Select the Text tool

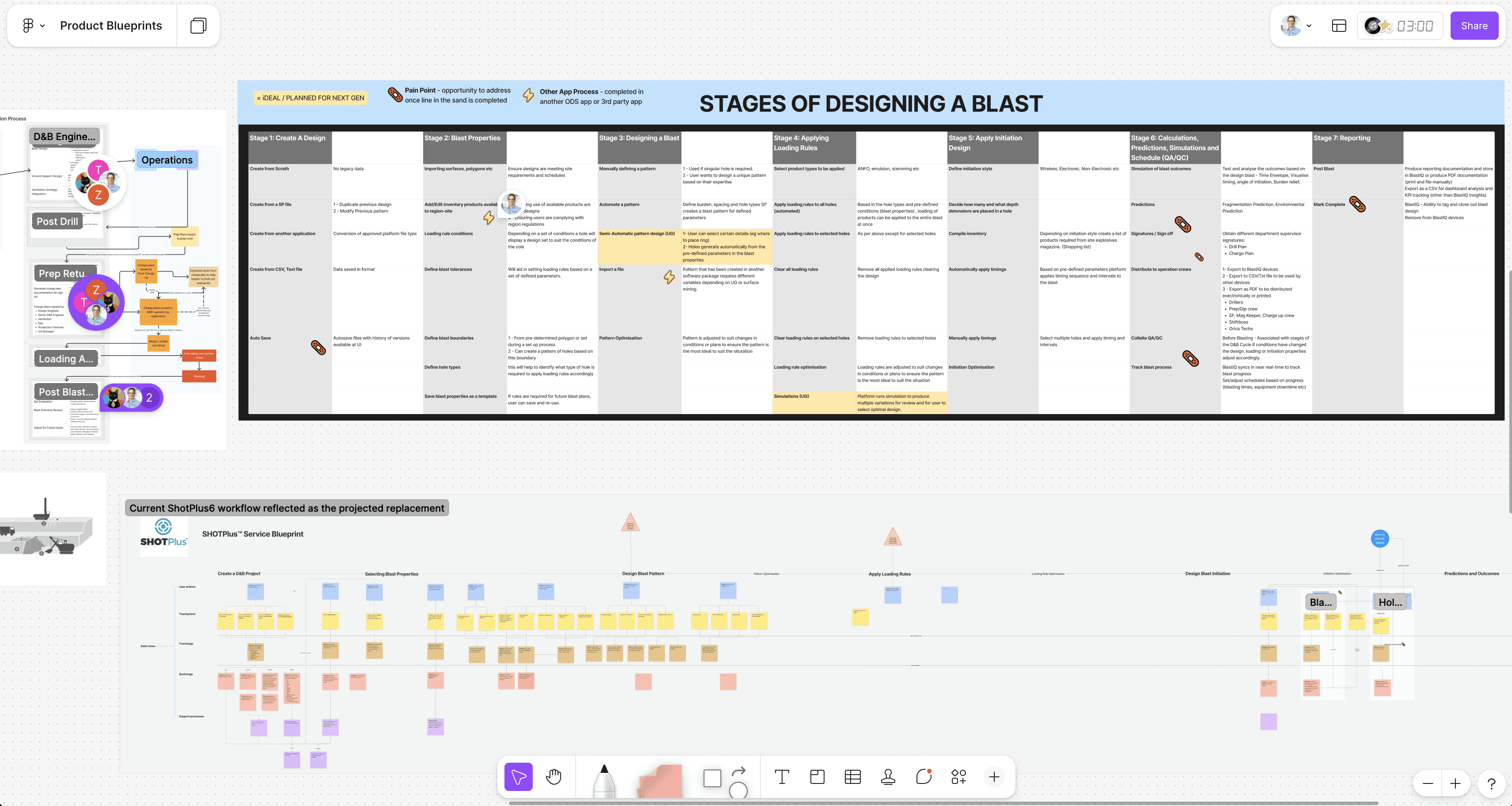[781, 777]
